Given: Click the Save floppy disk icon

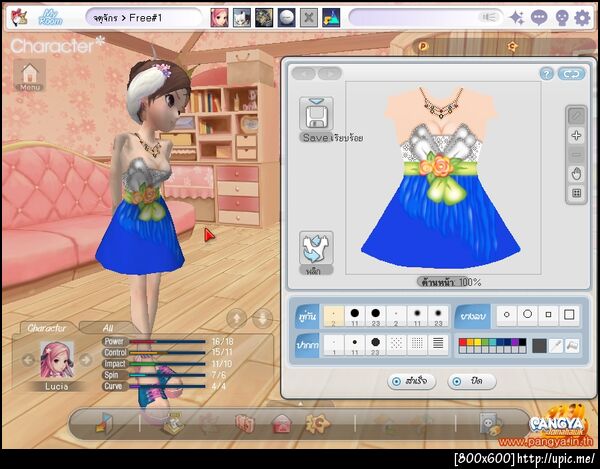Looking at the screenshot, I should (x=316, y=114).
